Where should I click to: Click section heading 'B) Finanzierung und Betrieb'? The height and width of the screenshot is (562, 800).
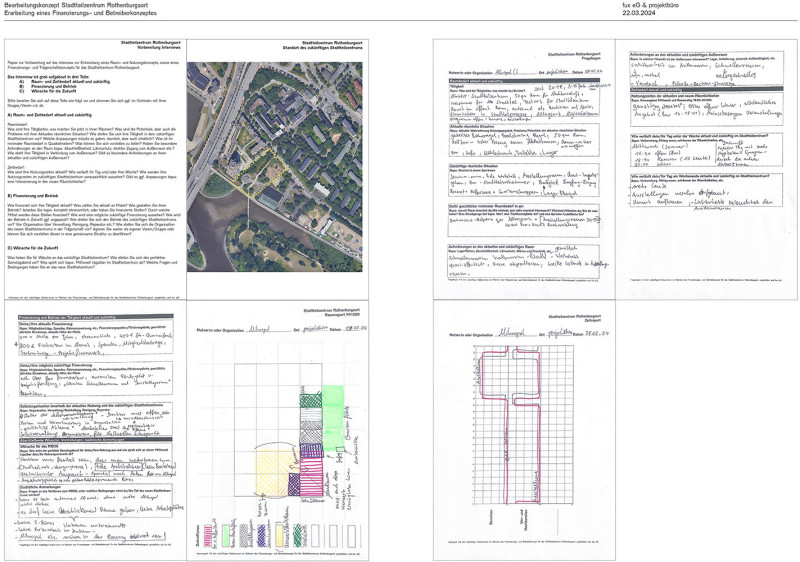(x=33, y=196)
